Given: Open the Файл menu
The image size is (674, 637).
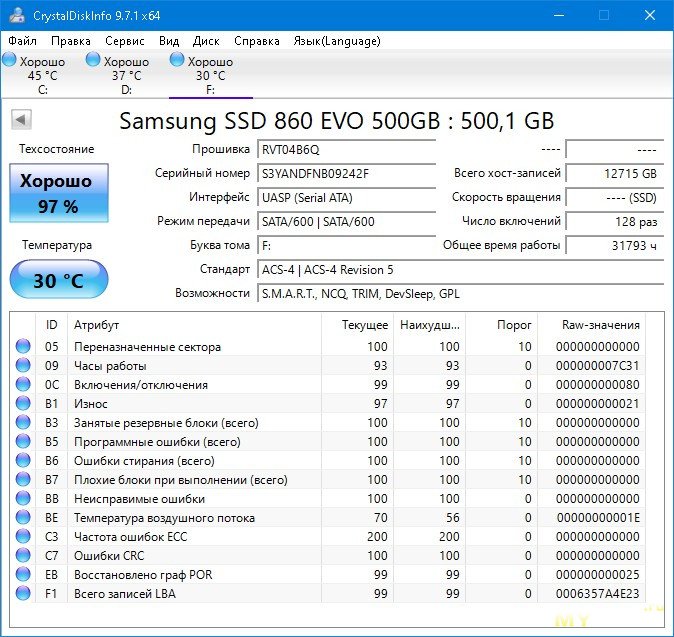Looking at the screenshot, I should [22, 41].
